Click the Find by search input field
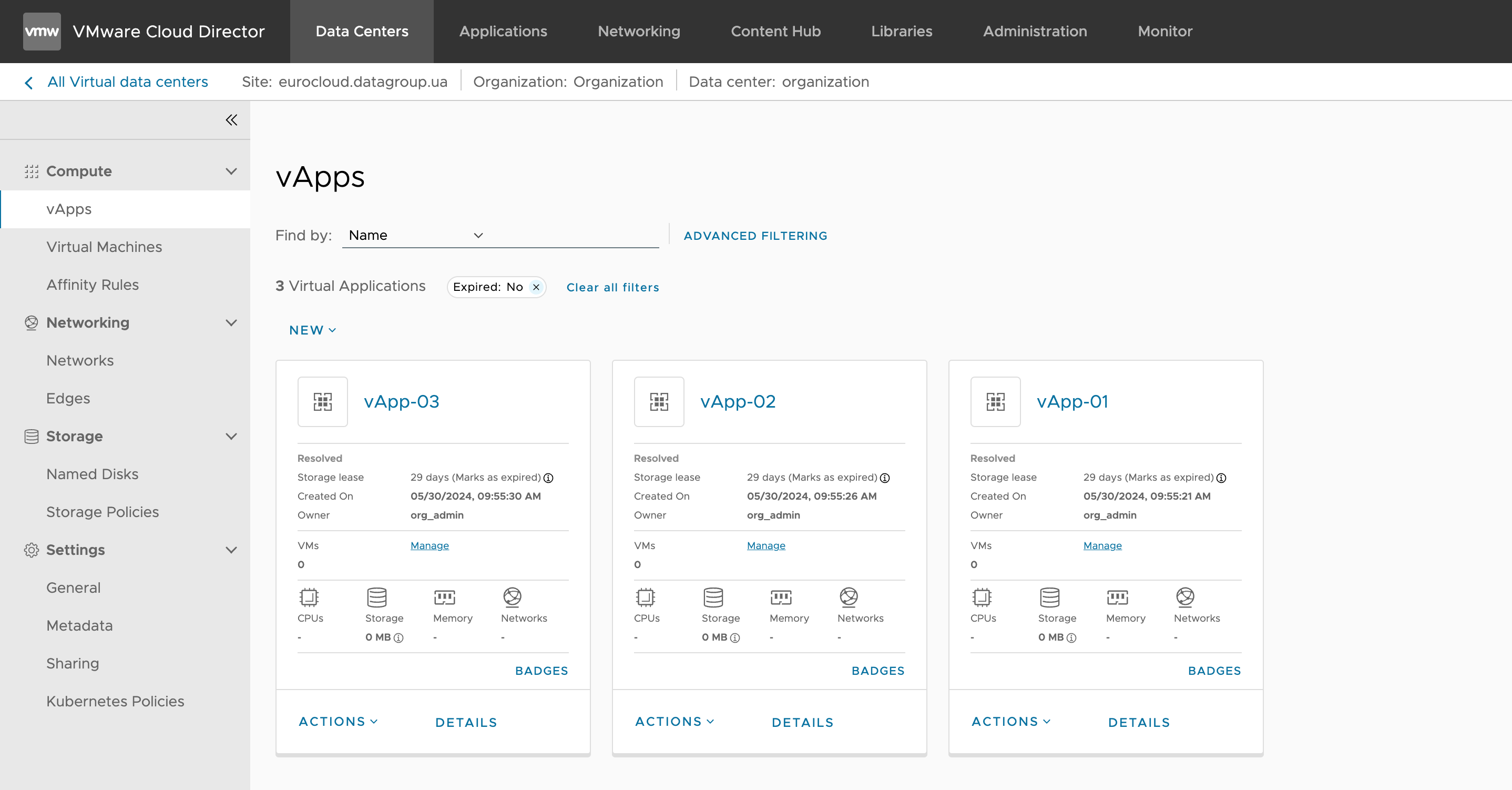1512x790 pixels. click(575, 236)
